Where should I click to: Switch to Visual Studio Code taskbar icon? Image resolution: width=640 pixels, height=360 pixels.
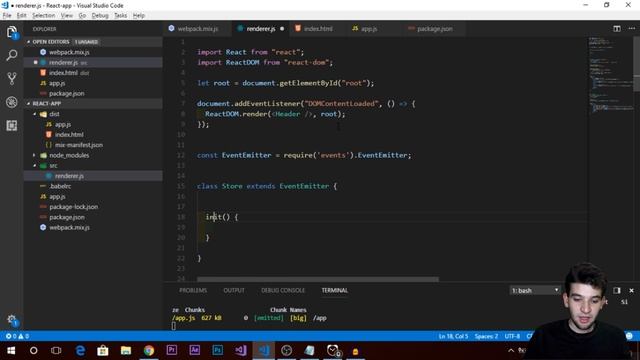(x=264, y=351)
